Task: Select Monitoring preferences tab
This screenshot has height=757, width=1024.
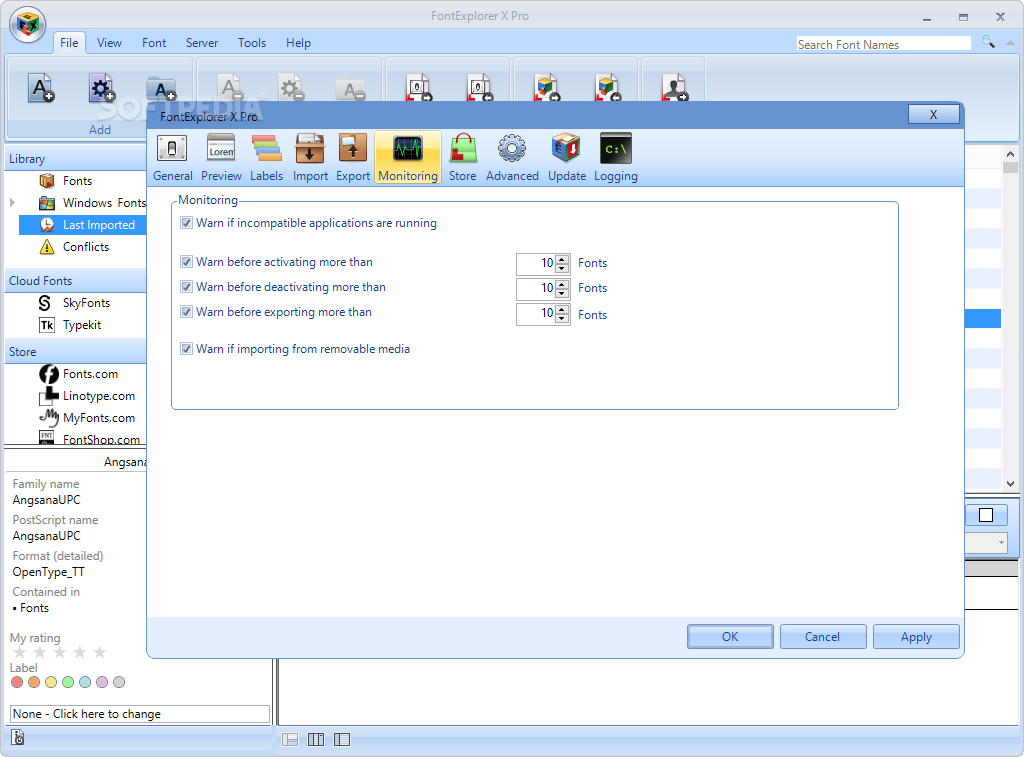Action: click(x=408, y=157)
